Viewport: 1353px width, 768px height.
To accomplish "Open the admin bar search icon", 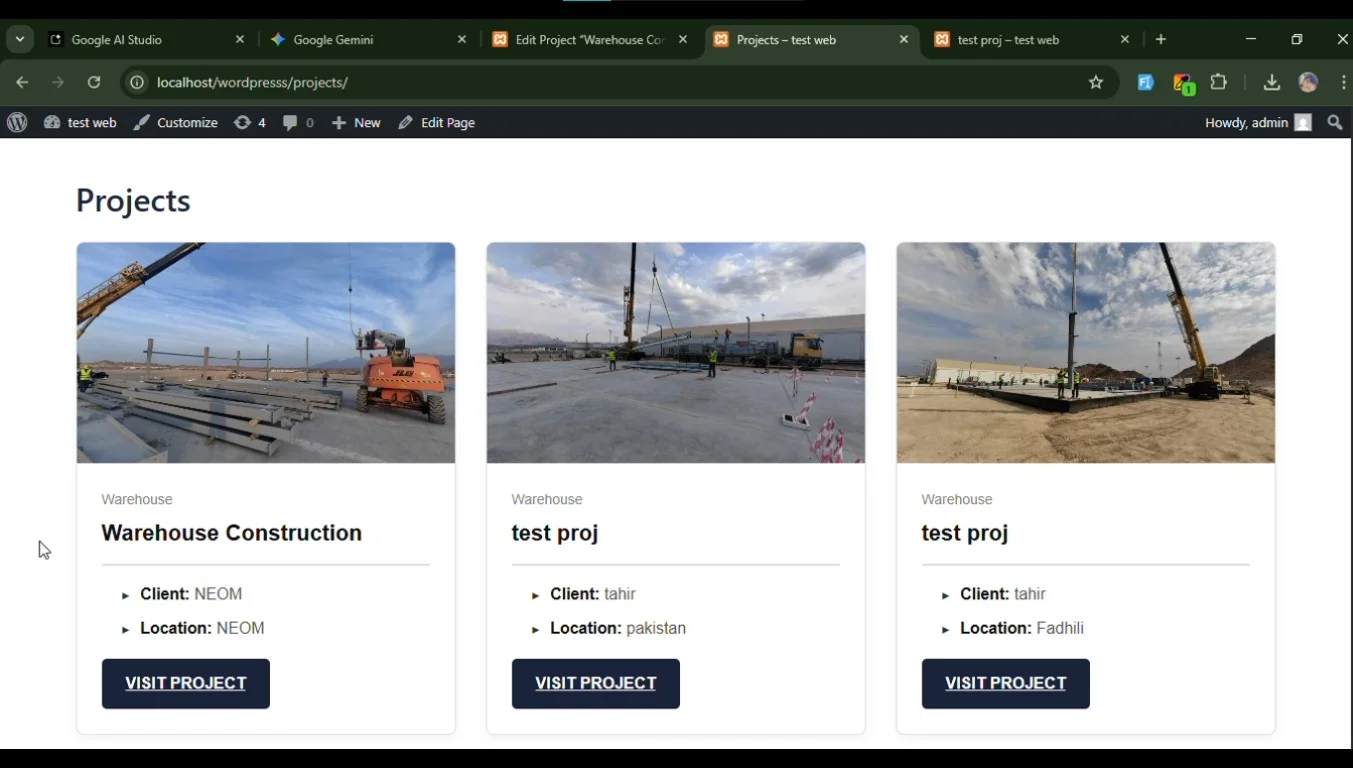I will (x=1335, y=123).
